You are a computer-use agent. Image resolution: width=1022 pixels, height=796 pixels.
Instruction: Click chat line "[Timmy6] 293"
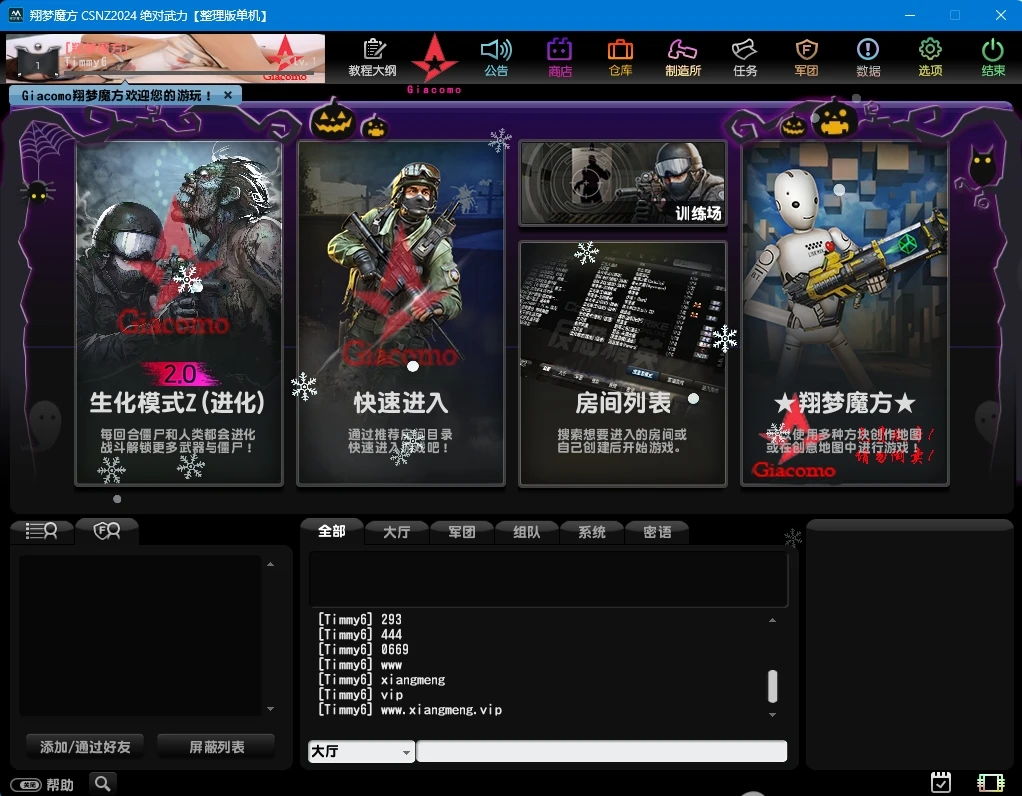(360, 619)
